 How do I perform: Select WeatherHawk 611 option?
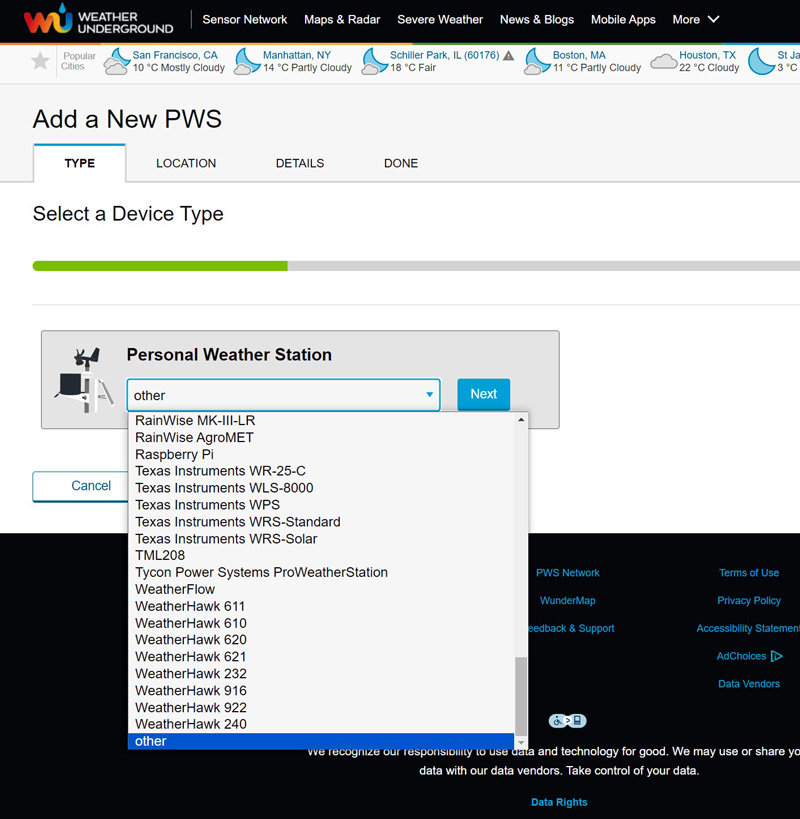pyautogui.click(x=321, y=606)
